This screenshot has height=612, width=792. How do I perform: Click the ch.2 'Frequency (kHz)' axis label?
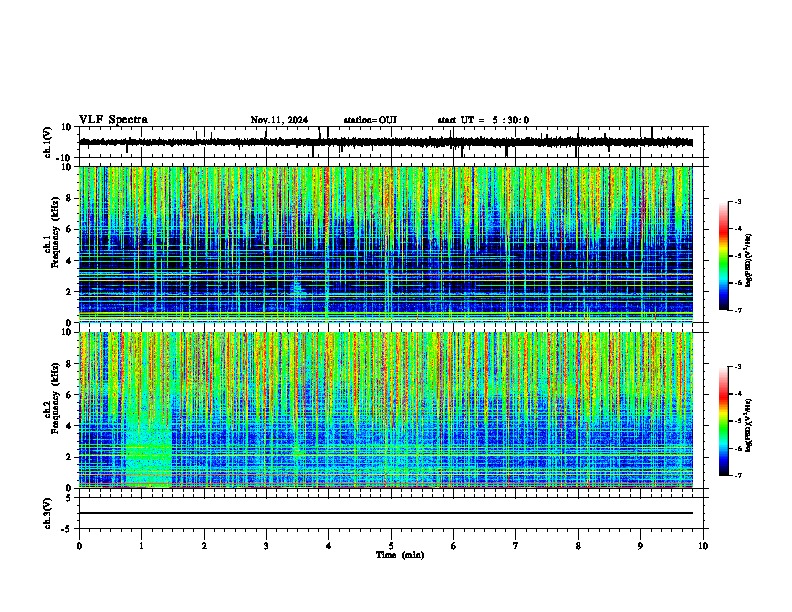tap(55, 398)
